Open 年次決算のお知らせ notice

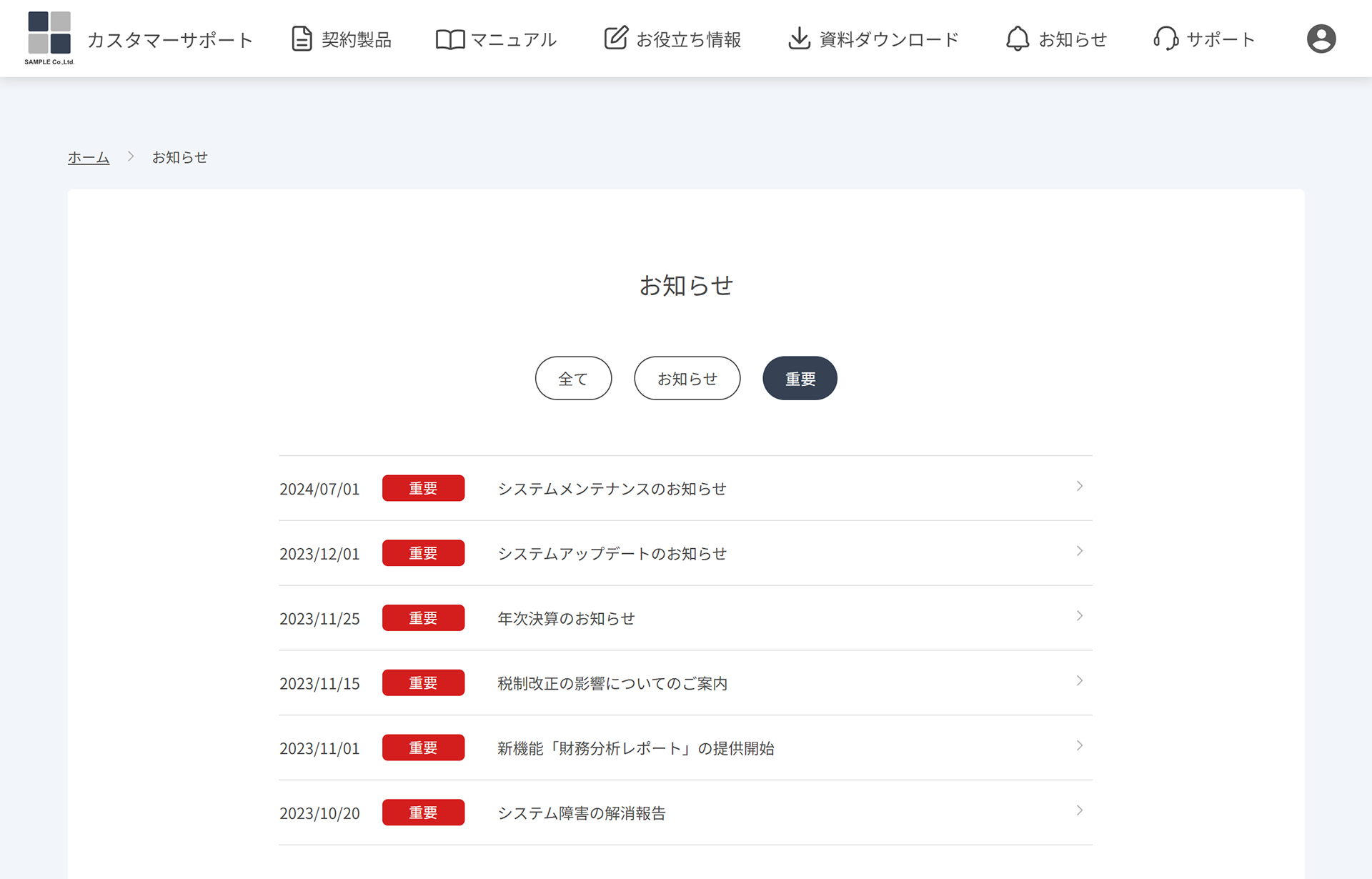point(566,619)
